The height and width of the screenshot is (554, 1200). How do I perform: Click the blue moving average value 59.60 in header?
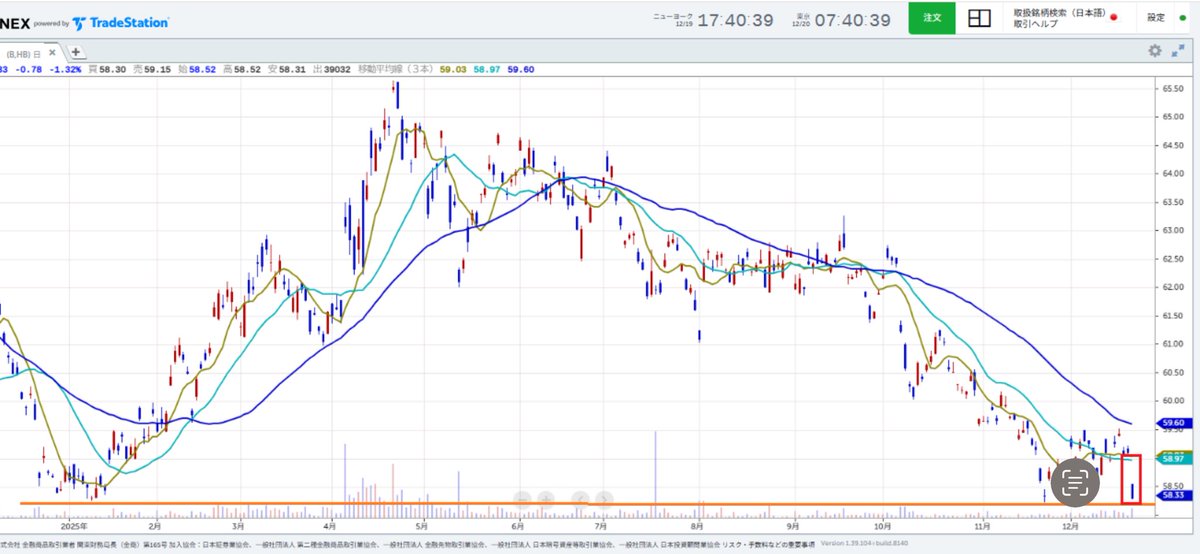(x=520, y=69)
